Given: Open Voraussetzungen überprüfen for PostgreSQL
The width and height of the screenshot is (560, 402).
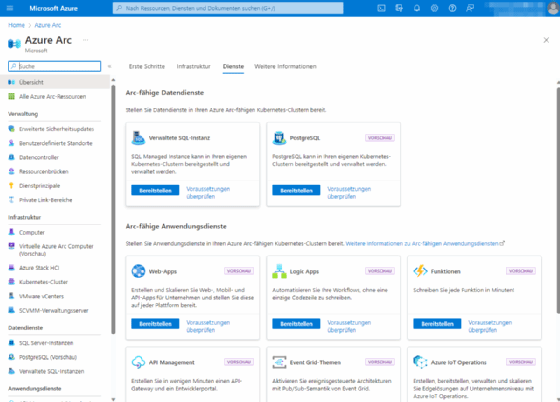Looking at the screenshot, I should [349, 192].
